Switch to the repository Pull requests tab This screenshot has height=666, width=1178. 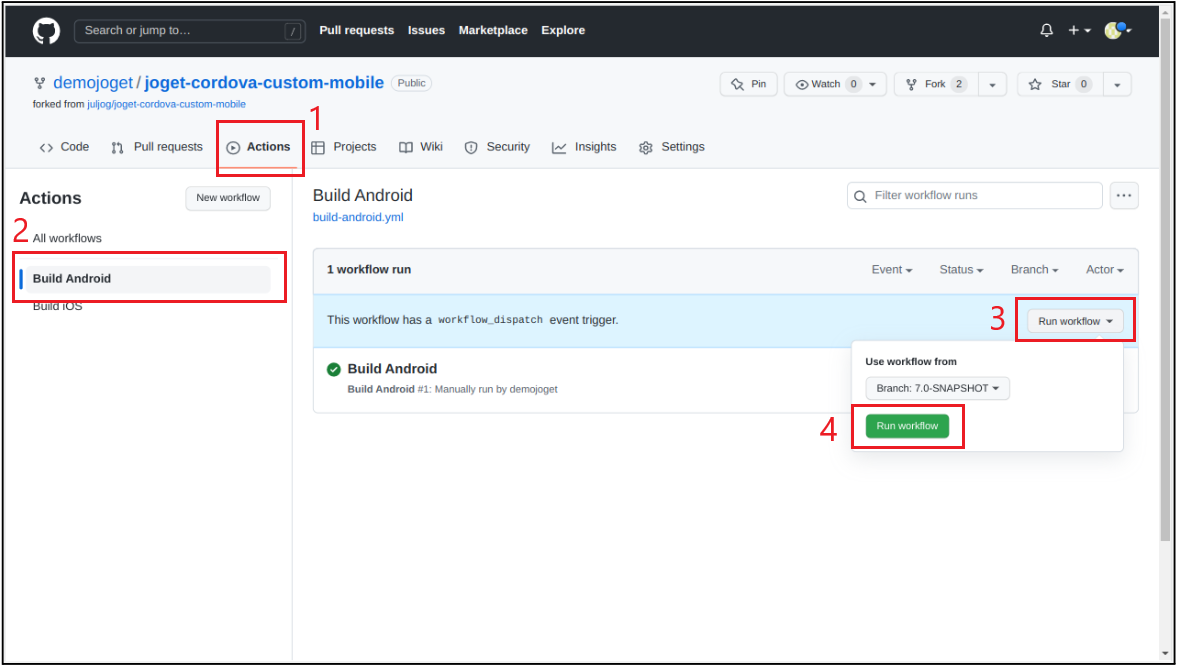(x=156, y=147)
